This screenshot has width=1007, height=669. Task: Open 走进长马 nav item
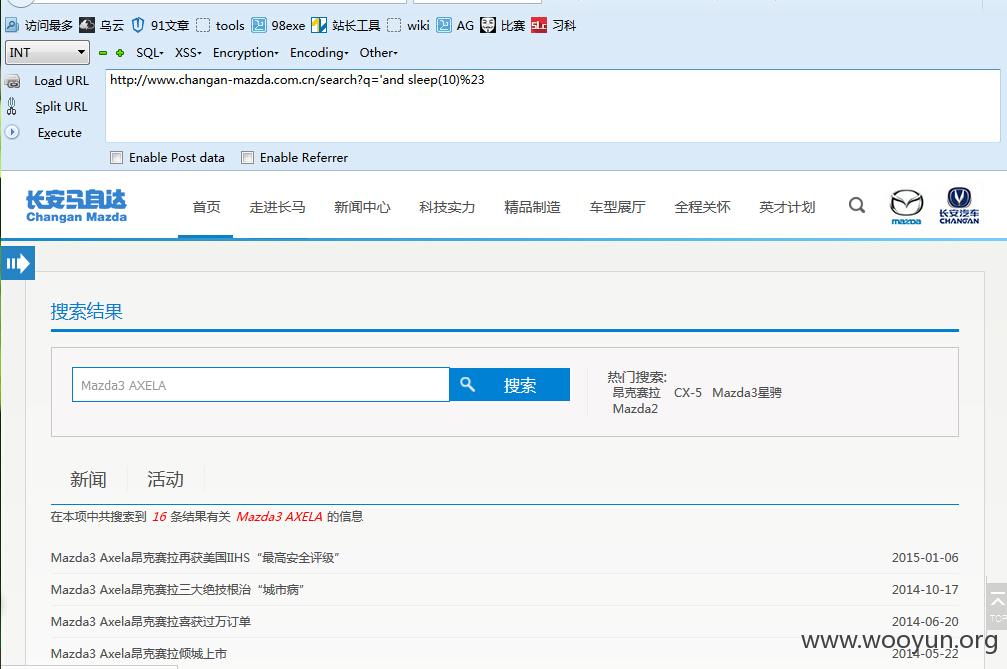[x=277, y=207]
